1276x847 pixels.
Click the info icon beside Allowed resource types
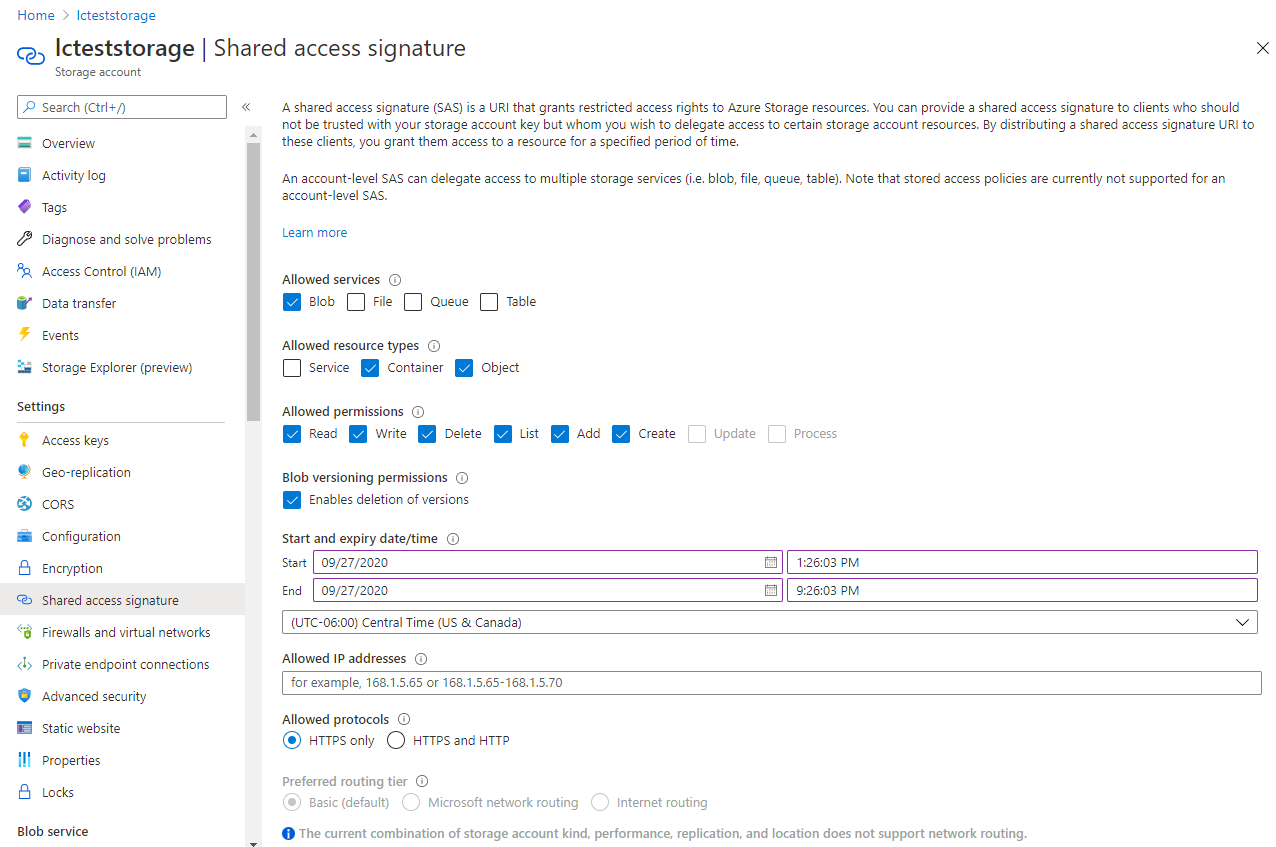click(x=434, y=346)
